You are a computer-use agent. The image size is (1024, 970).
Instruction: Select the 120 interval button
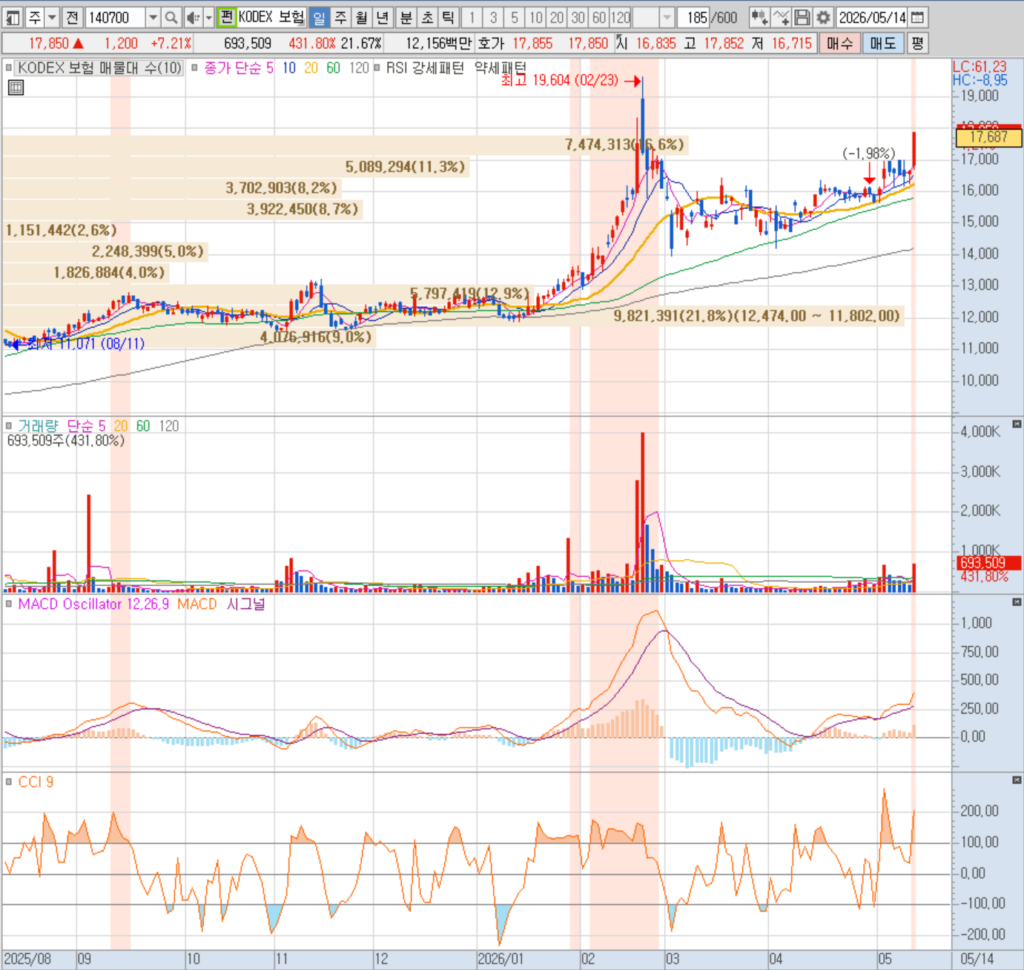point(620,18)
